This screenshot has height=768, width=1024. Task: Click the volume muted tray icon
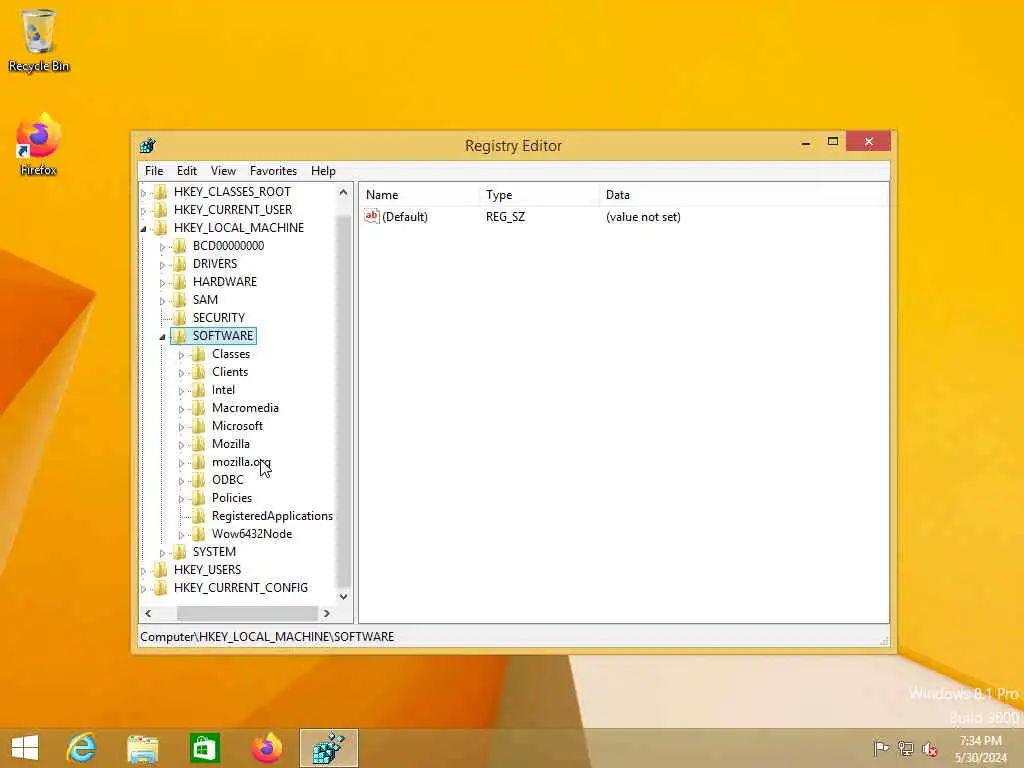(x=929, y=749)
